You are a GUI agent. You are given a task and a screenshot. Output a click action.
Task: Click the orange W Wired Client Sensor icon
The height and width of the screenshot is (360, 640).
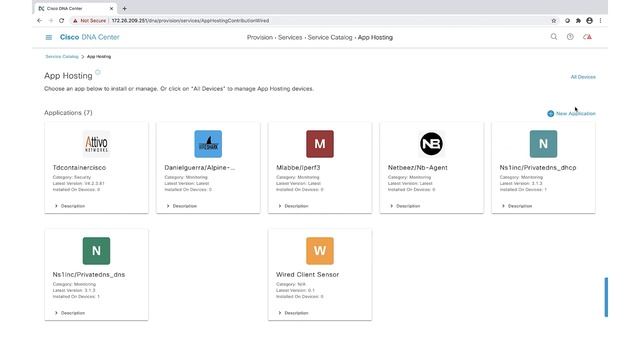tap(320, 251)
